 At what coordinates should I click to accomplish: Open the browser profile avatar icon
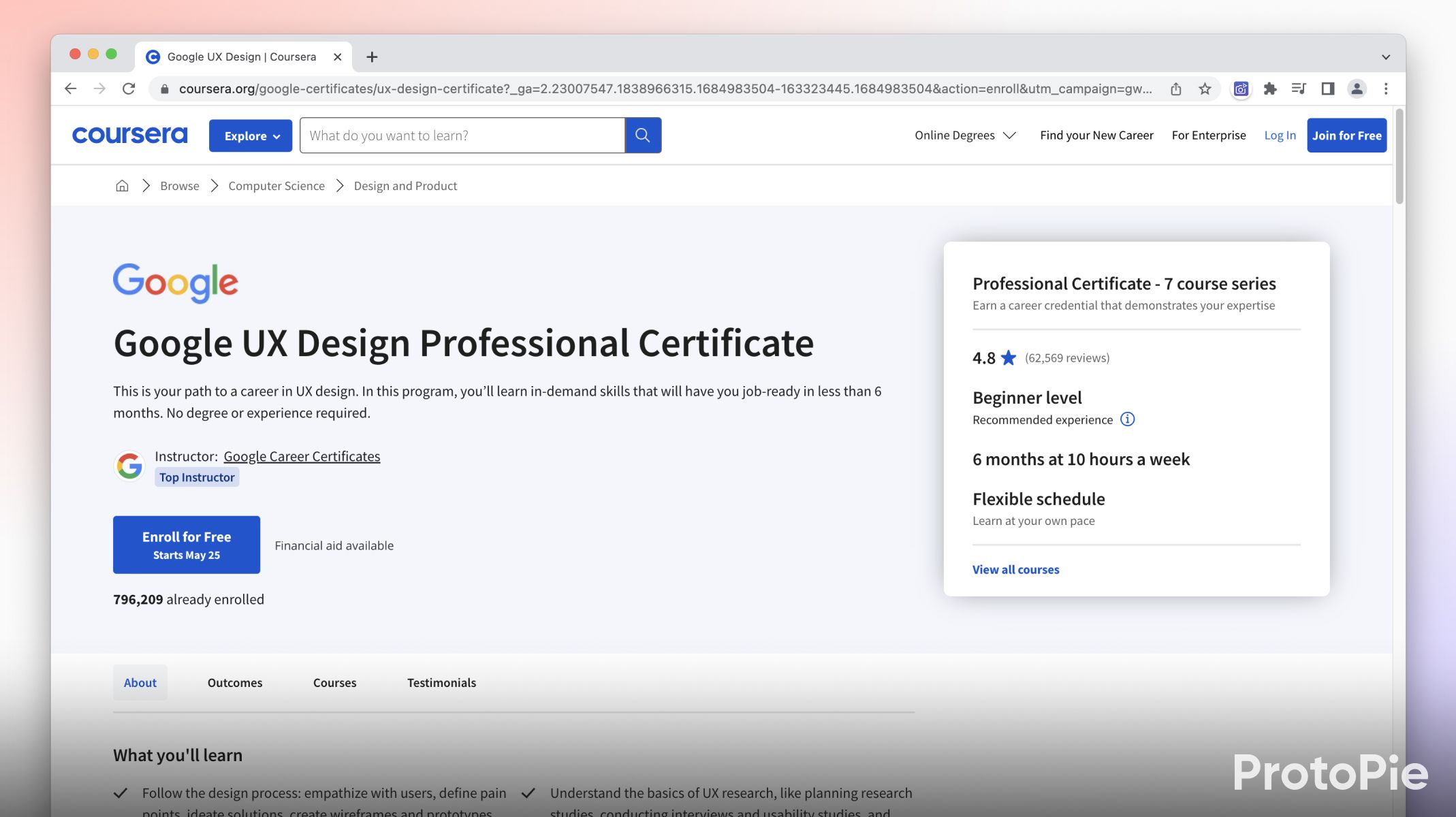[1357, 89]
